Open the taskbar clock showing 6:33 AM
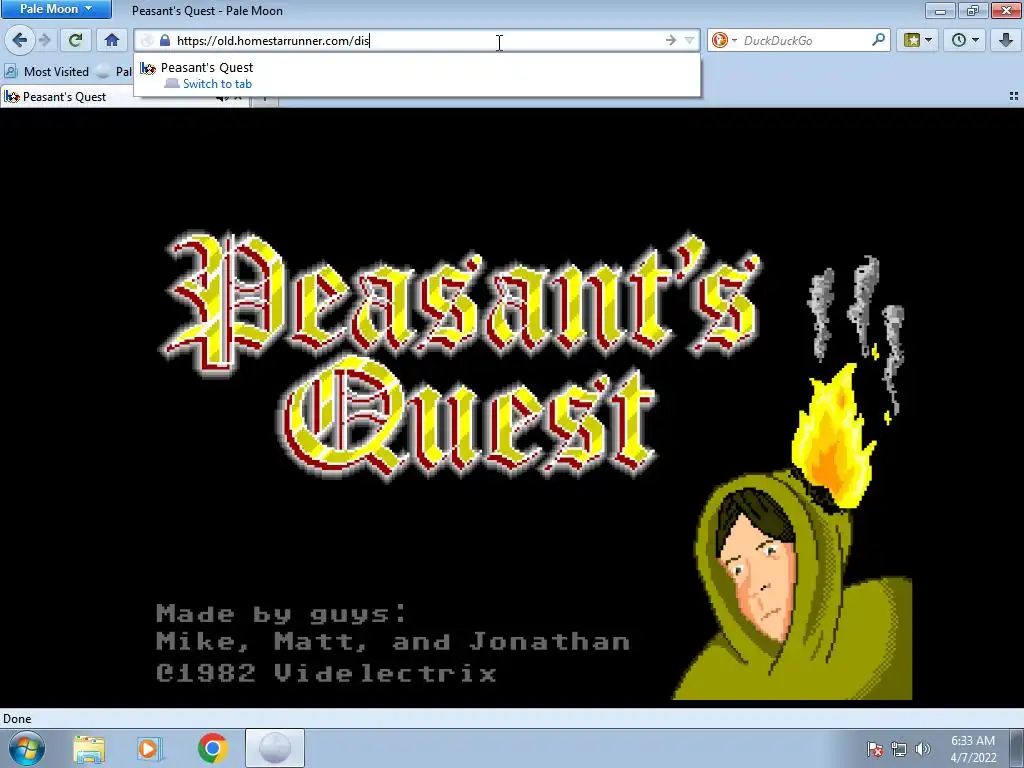Screen dimensions: 1024x768 click(973, 748)
